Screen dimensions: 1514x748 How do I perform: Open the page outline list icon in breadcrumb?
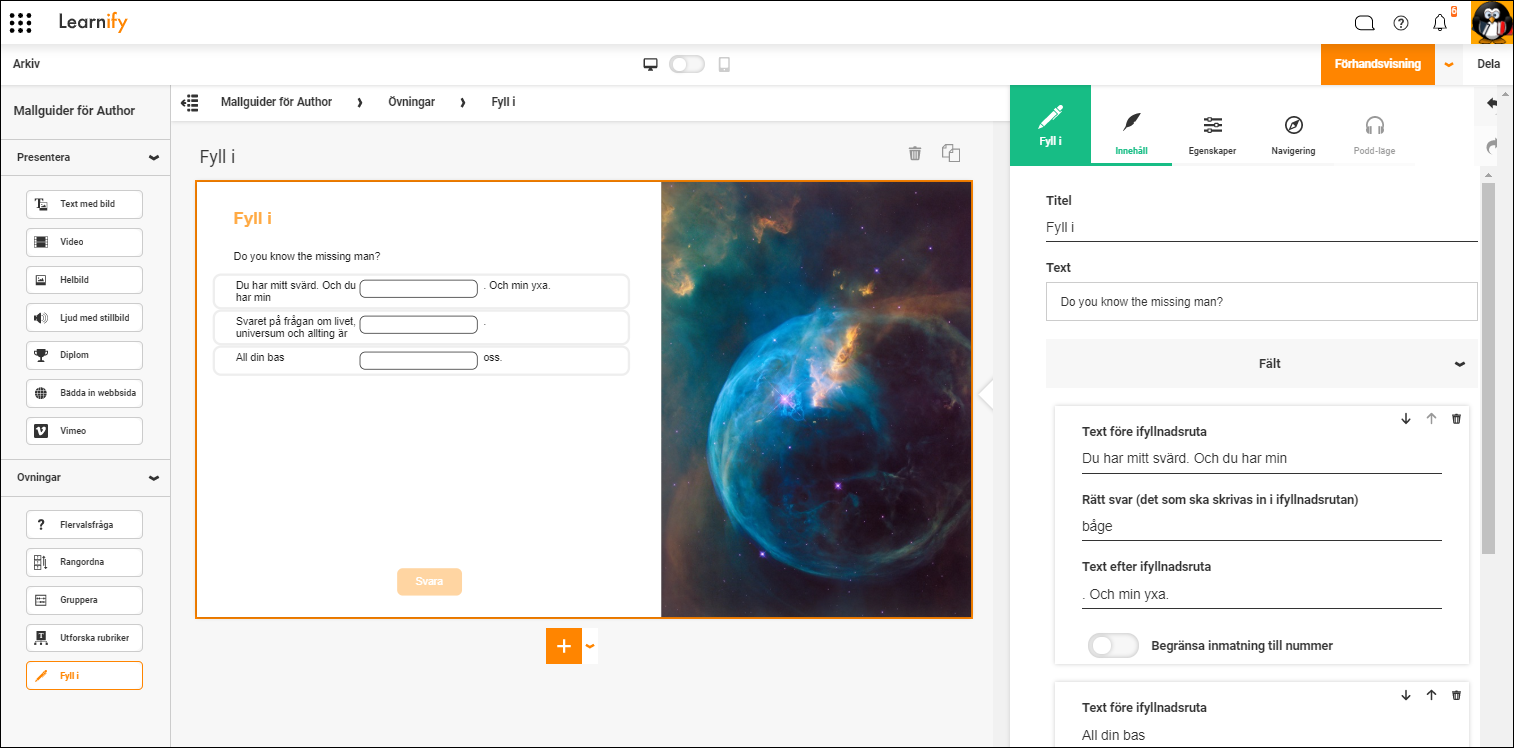click(189, 102)
